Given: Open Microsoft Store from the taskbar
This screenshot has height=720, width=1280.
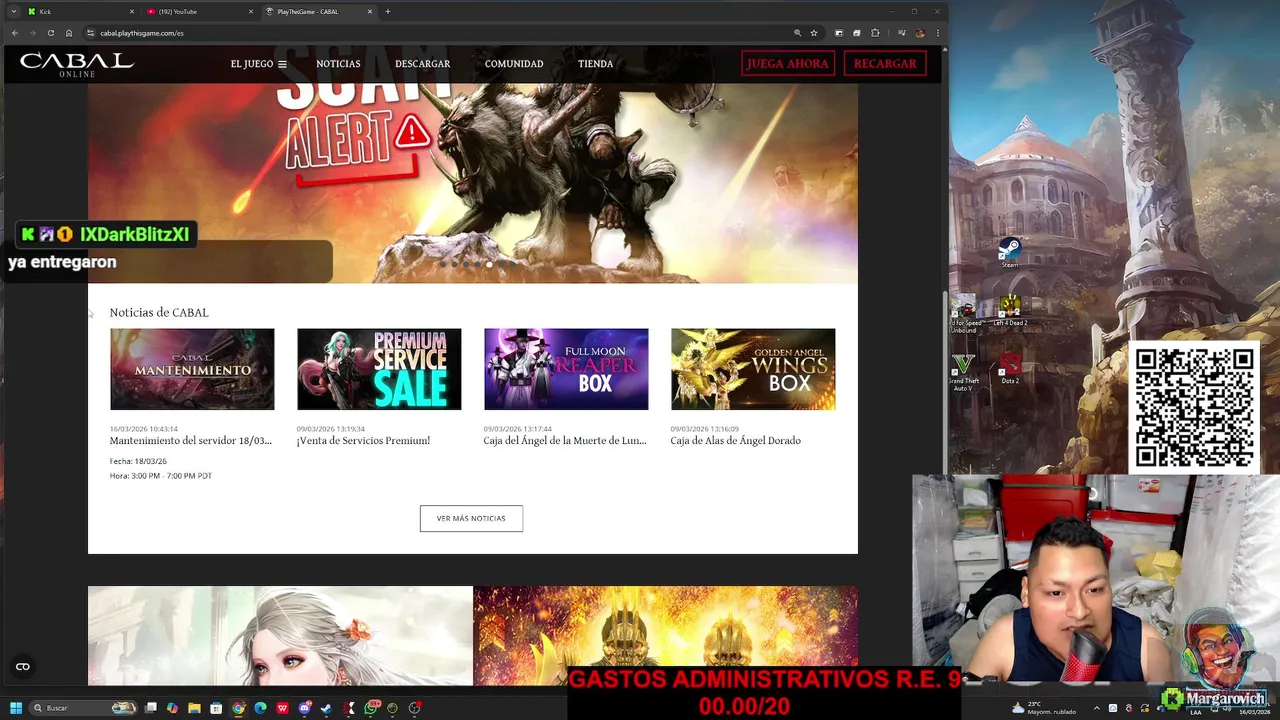Looking at the screenshot, I should 216,708.
